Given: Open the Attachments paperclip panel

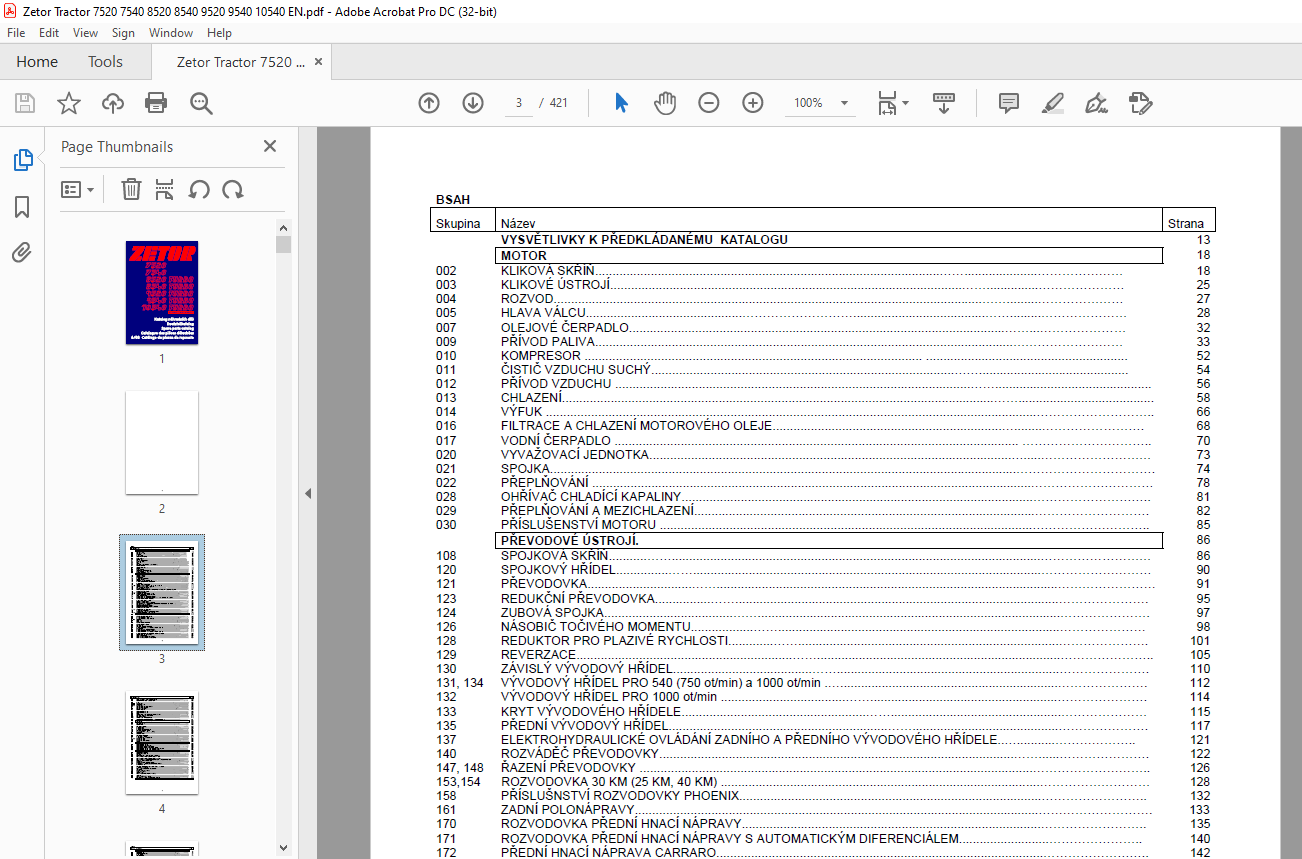Looking at the screenshot, I should (x=22, y=252).
